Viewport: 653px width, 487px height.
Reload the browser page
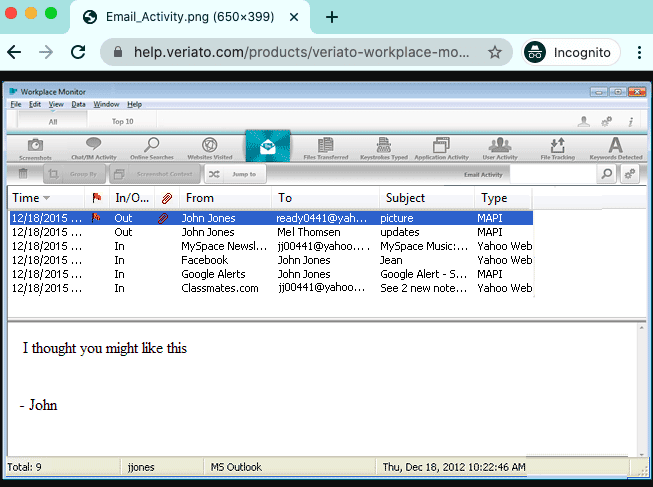click(x=78, y=52)
